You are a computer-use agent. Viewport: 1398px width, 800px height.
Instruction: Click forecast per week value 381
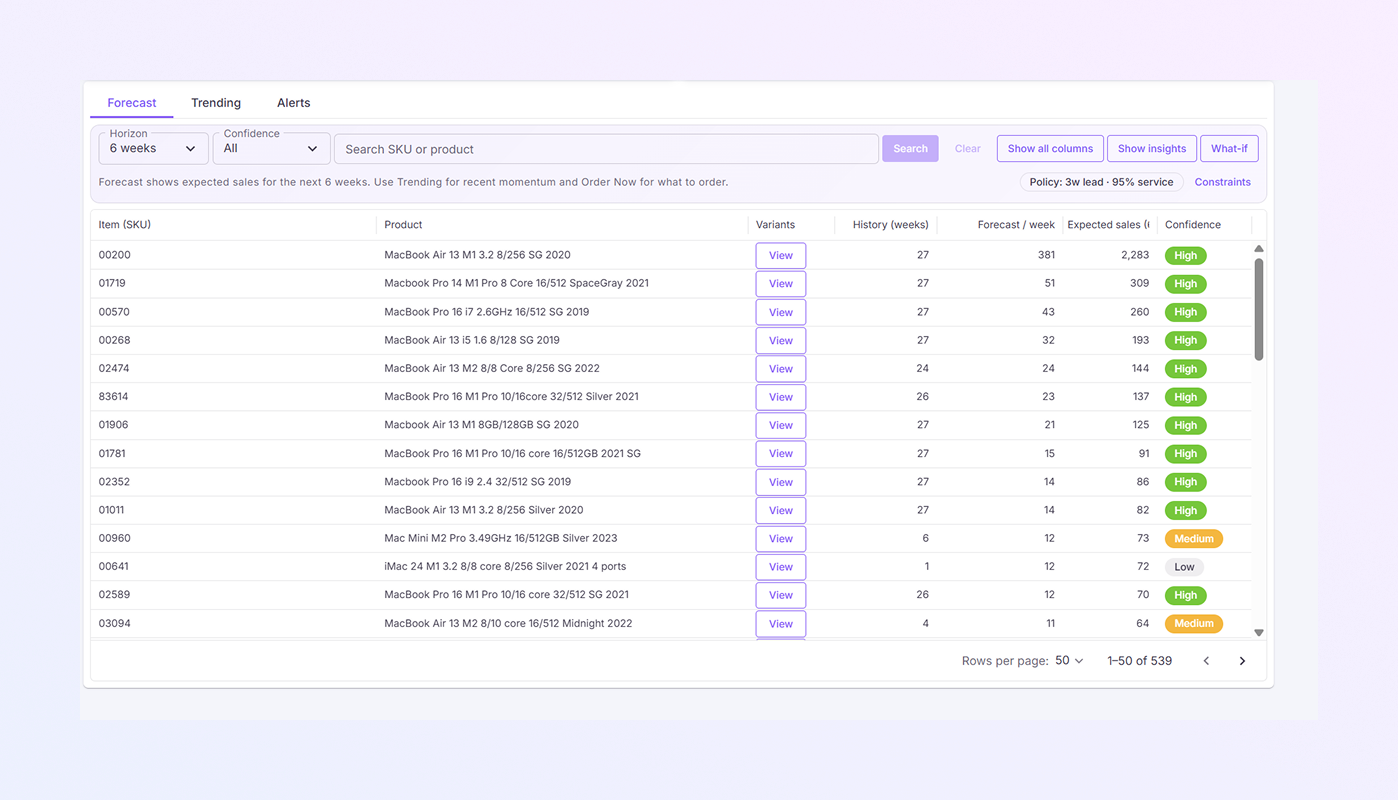click(x=1046, y=255)
